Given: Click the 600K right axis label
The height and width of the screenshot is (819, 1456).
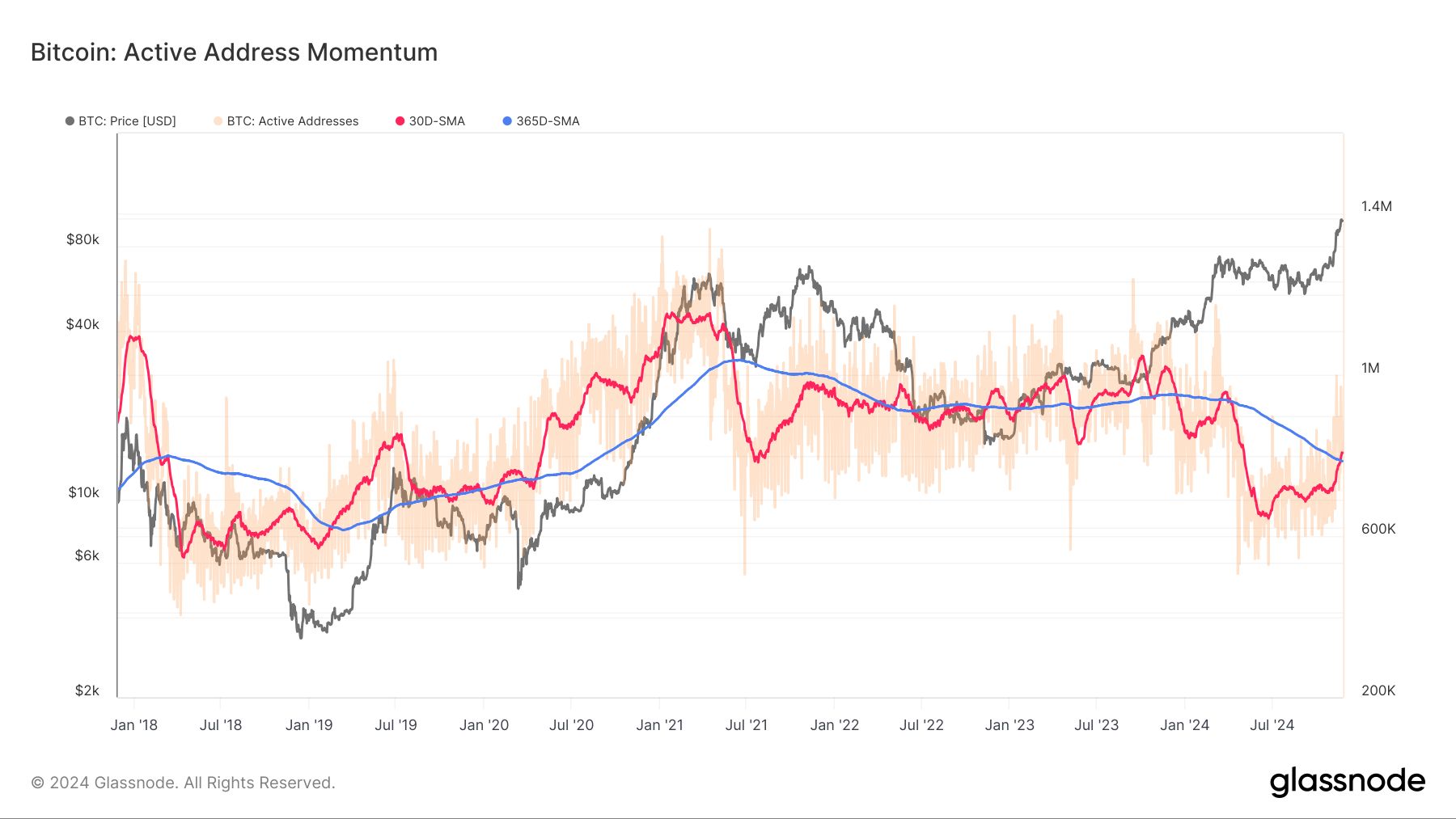Looking at the screenshot, I should pyautogui.click(x=1378, y=529).
